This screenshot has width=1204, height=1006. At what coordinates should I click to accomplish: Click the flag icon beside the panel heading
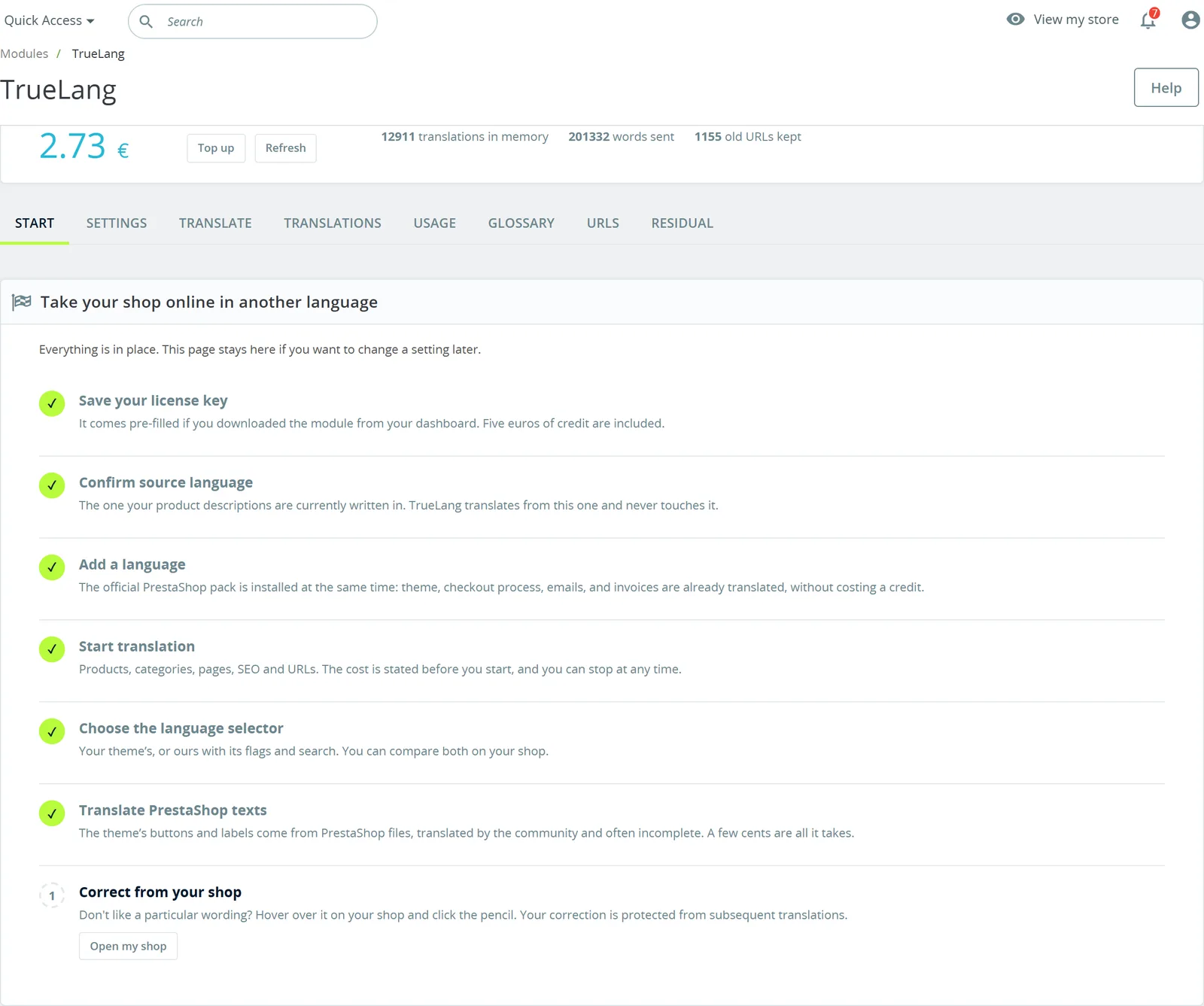22,302
